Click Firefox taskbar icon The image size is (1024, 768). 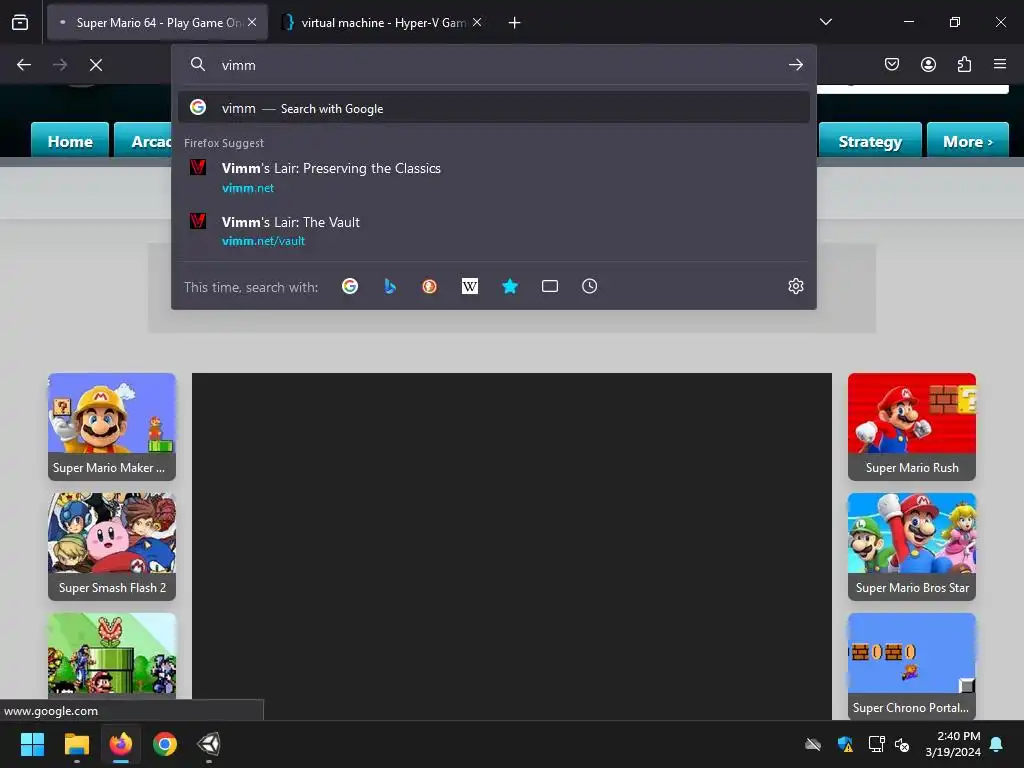pyautogui.click(x=121, y=744)
